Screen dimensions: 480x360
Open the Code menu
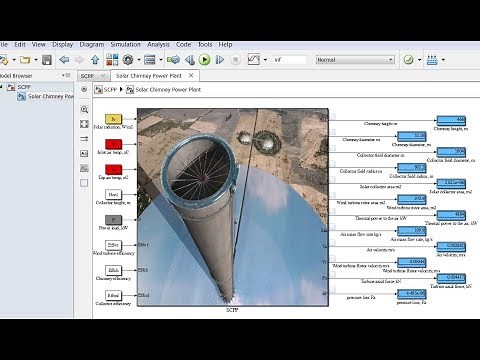click(x=183, y=44)
